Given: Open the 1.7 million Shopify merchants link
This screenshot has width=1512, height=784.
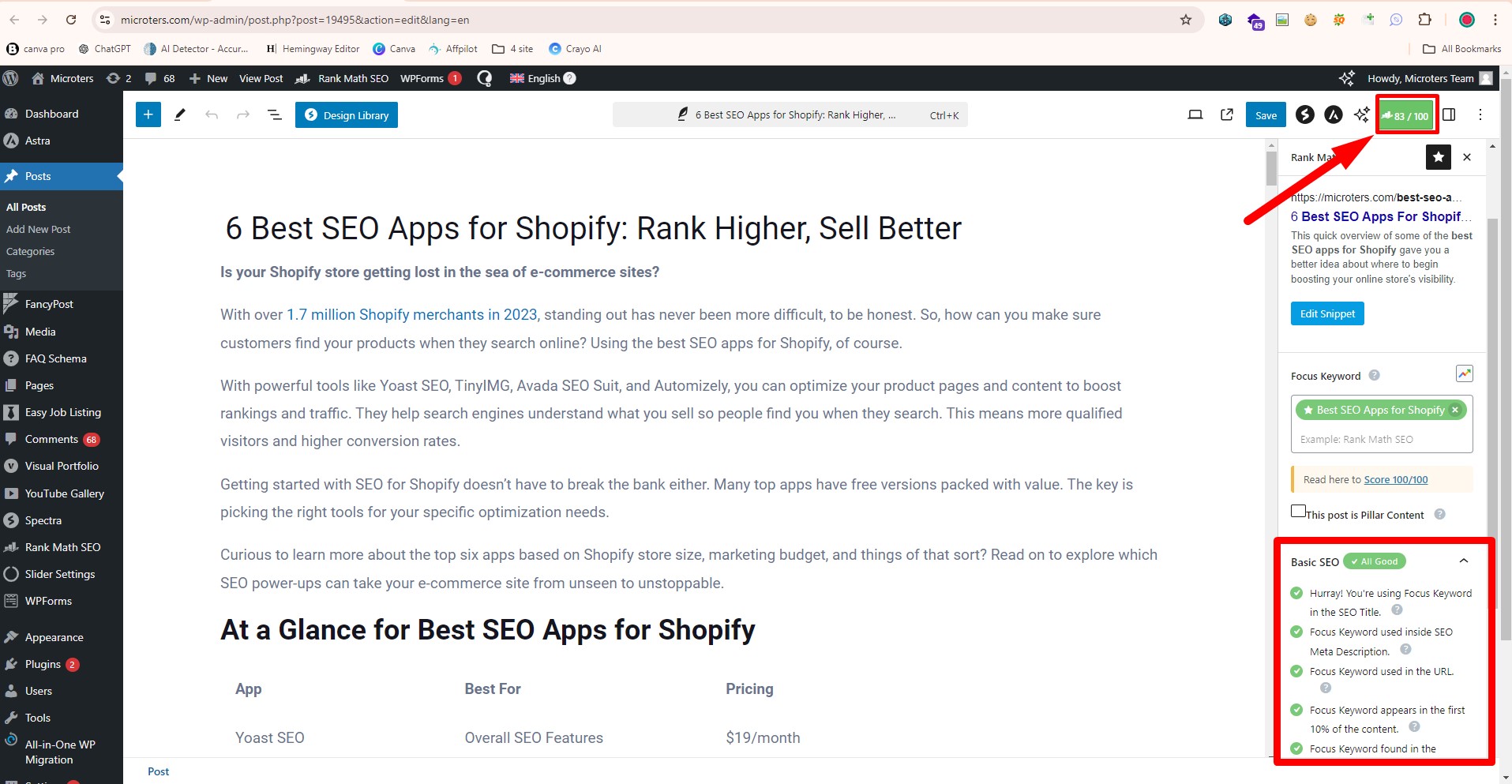Looking at the screenshot, I should point(411,314).
